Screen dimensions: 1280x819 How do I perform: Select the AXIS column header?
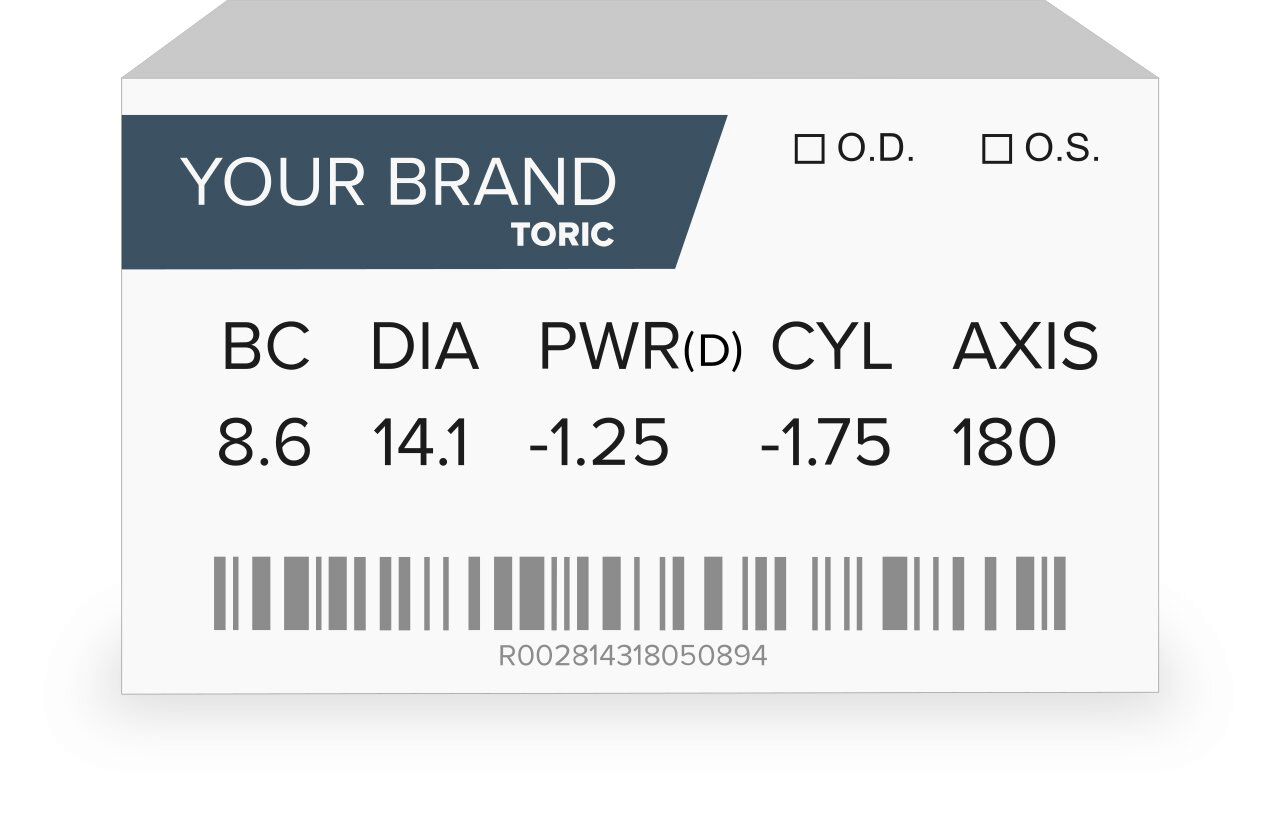[1026, 347]
